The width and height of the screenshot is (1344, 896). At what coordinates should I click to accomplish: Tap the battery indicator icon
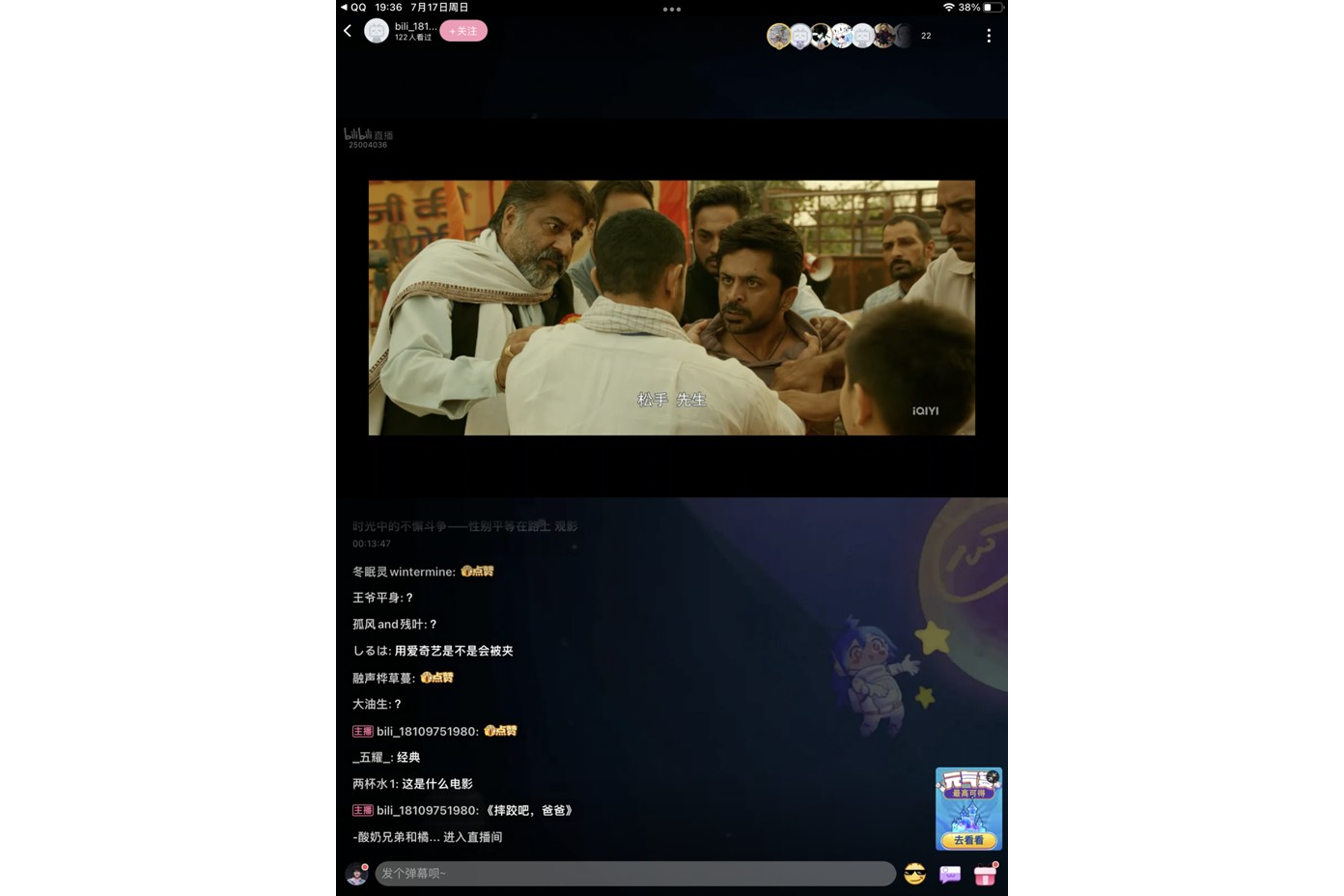coord(993,7)
